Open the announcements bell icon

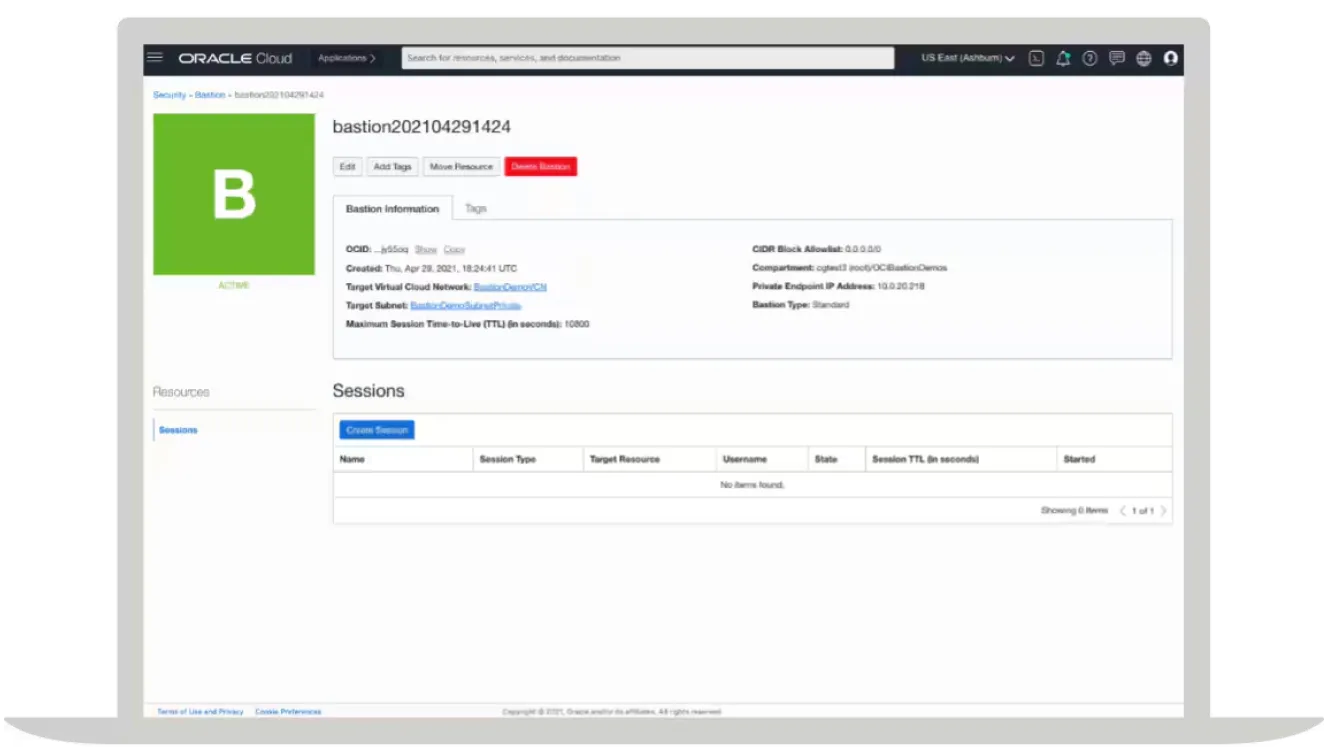click(1063, 58)
